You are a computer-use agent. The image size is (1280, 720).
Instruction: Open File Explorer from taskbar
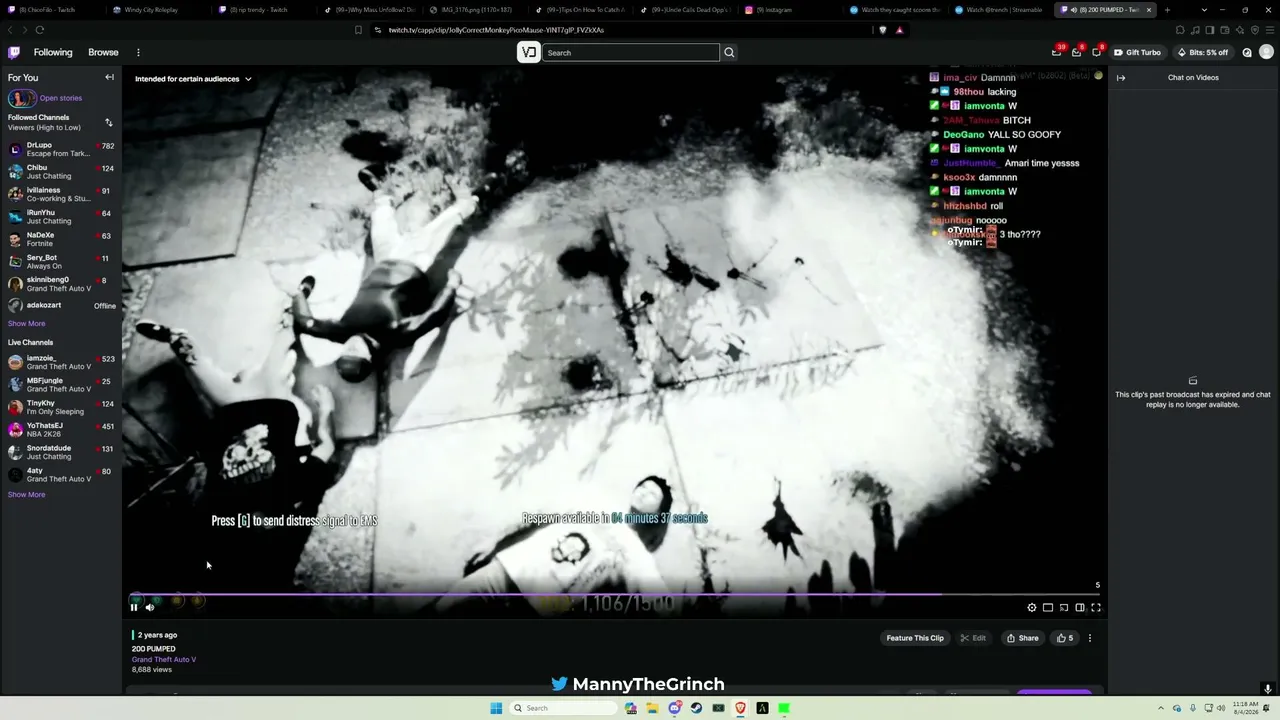coord(652,708)
